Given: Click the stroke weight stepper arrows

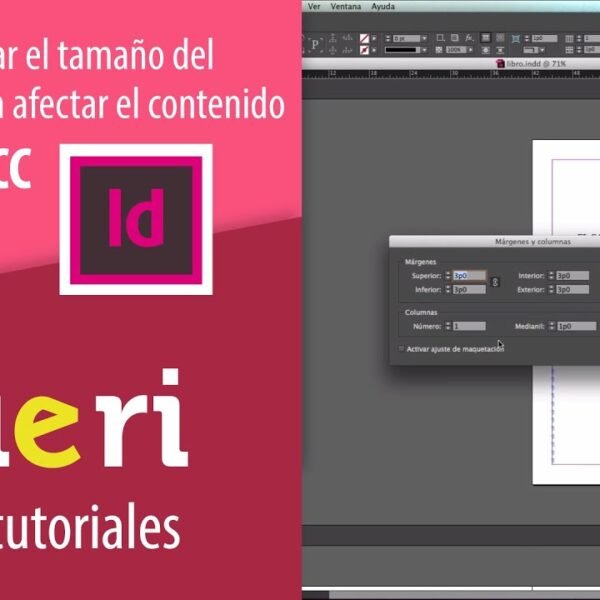Looking at the screenshot, I should pyautogui.click(x=388, y=38).
